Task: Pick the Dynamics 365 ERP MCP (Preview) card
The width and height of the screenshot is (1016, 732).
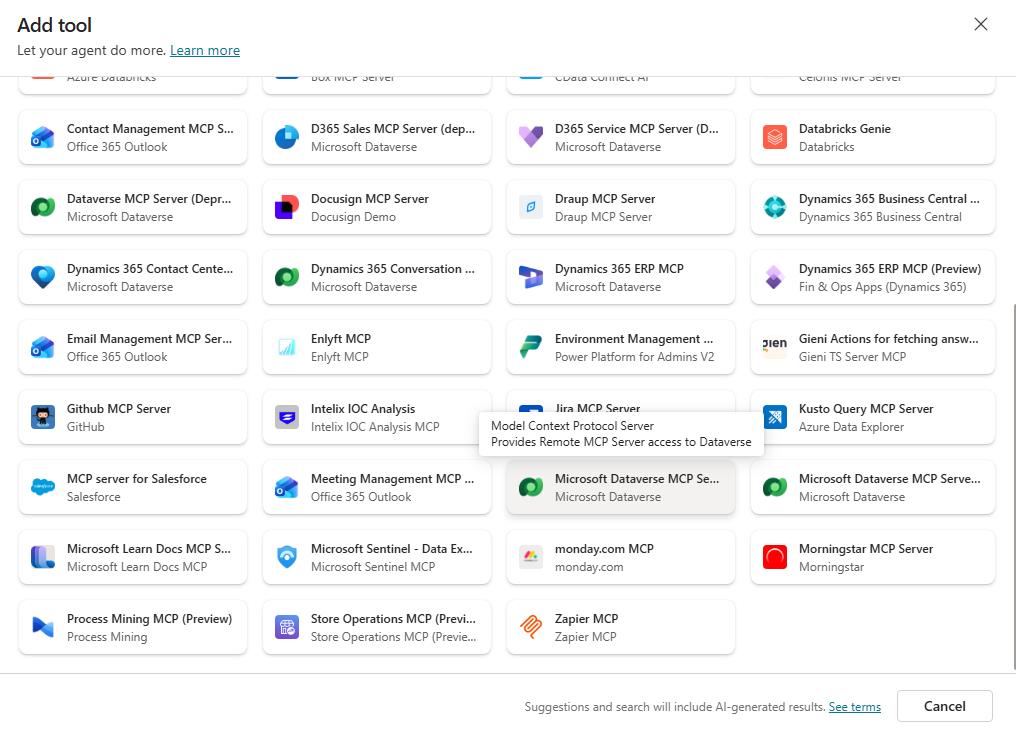Action: tap(872, 277)
